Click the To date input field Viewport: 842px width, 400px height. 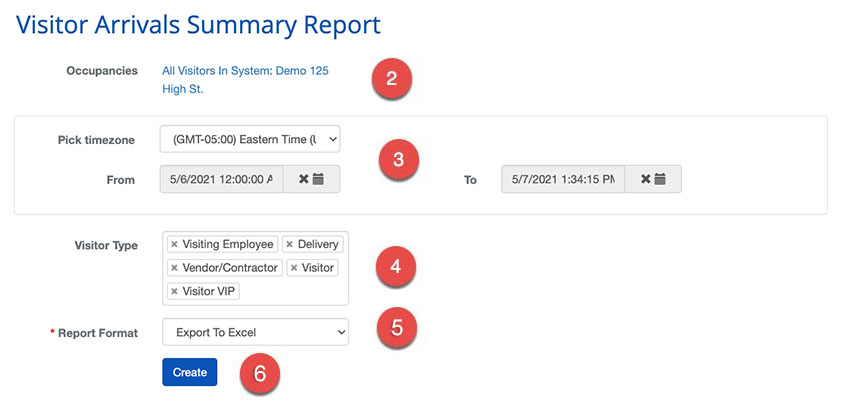click(x=563, y=180)
